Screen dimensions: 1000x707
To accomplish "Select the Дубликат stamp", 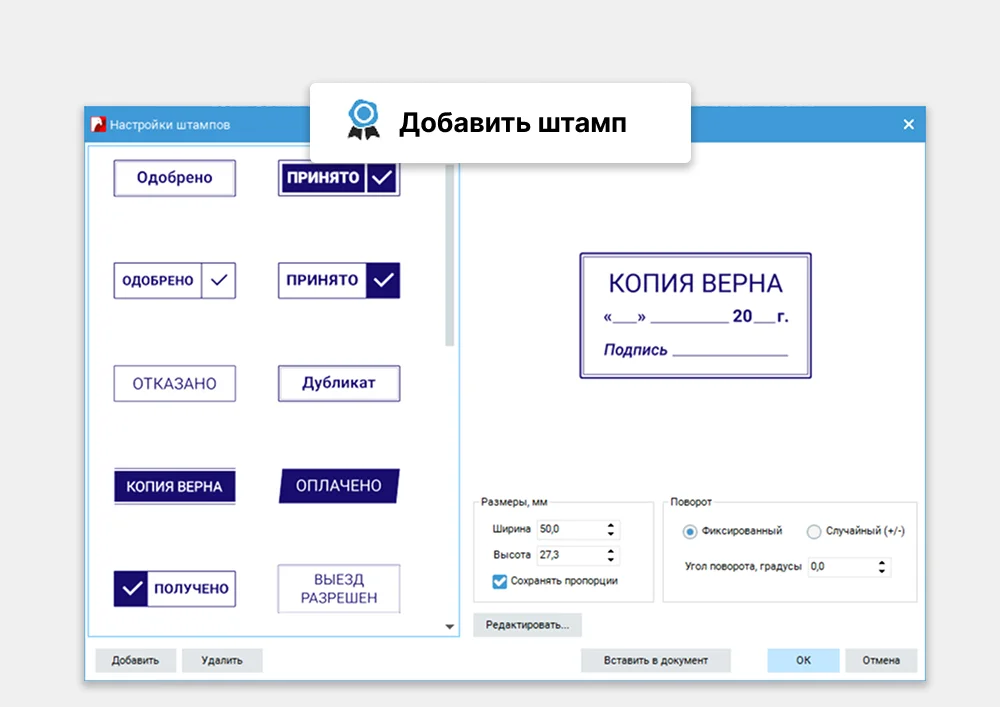I will pos(338,383).
